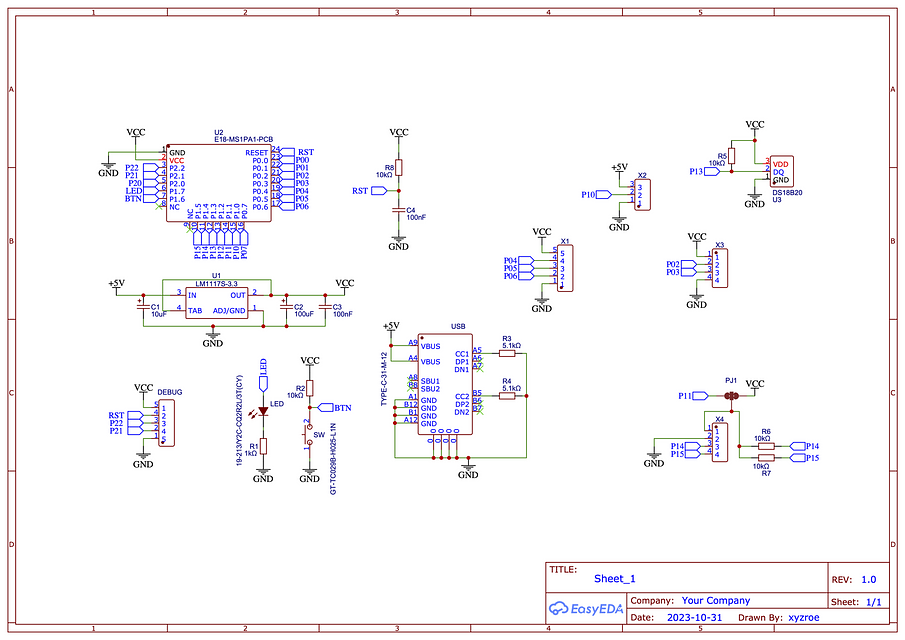This screenshot has height=640, width=905.
Task: Click the GND symbol below the DEBUG header
Action: (x=143, y=460)
